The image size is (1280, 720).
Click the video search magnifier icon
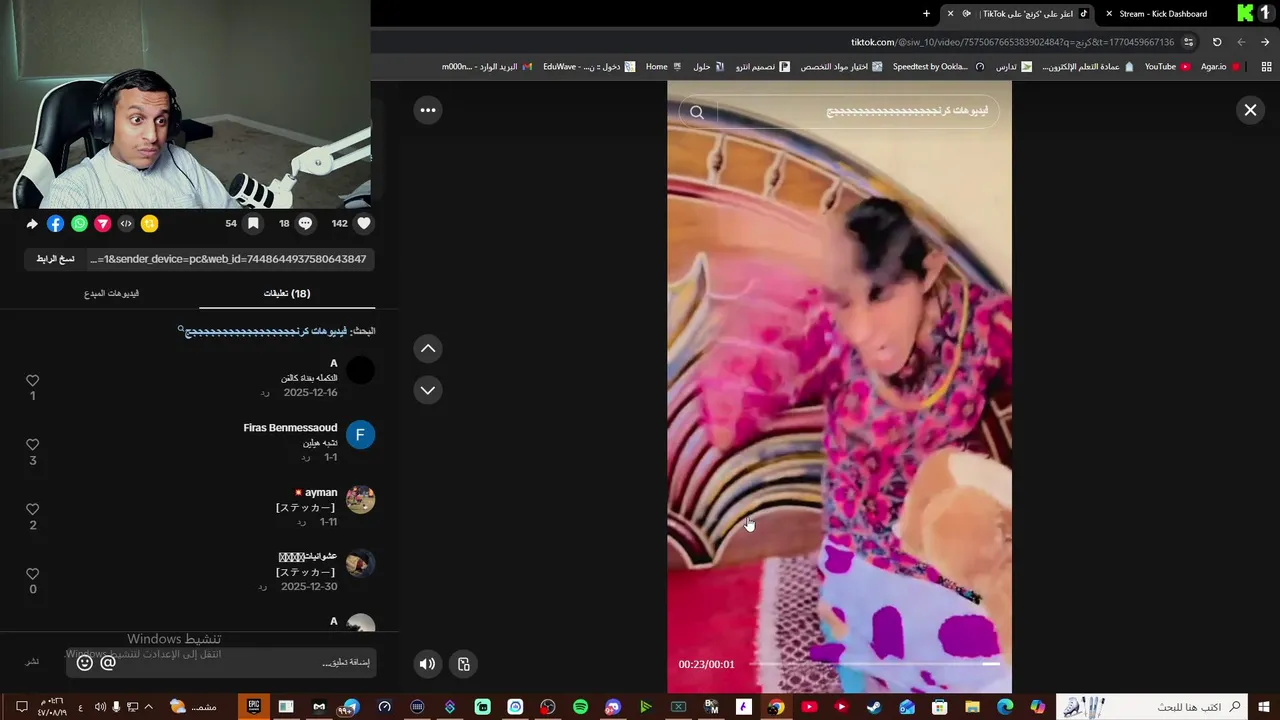pos(697,112)
